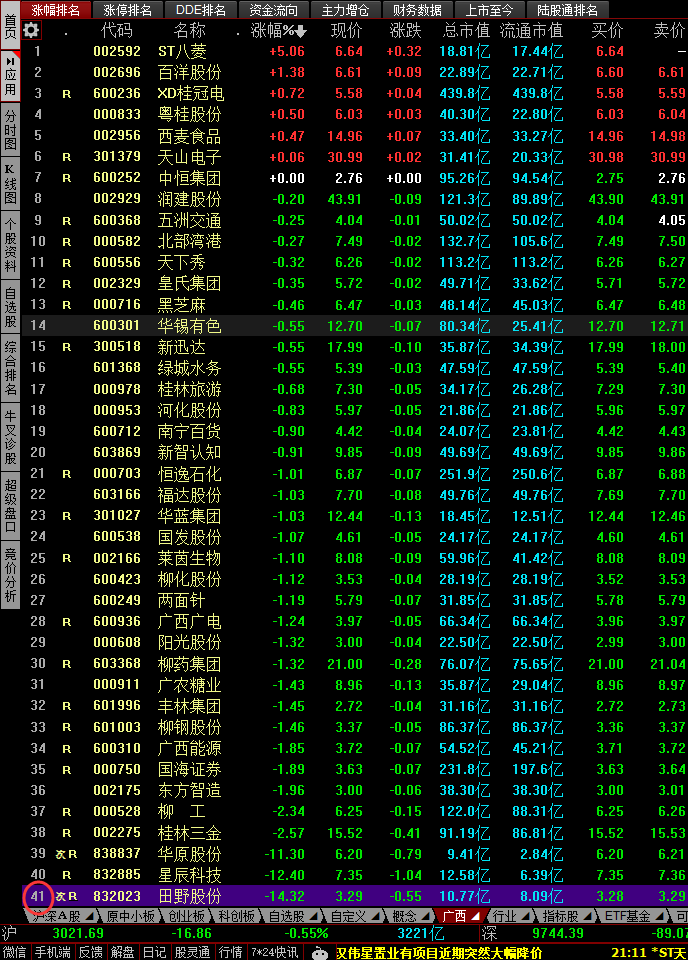Screen dimensions: 688x960
Task: Expand the 指标股 tab dropdown arrow
Action: (x=588, y=916)
